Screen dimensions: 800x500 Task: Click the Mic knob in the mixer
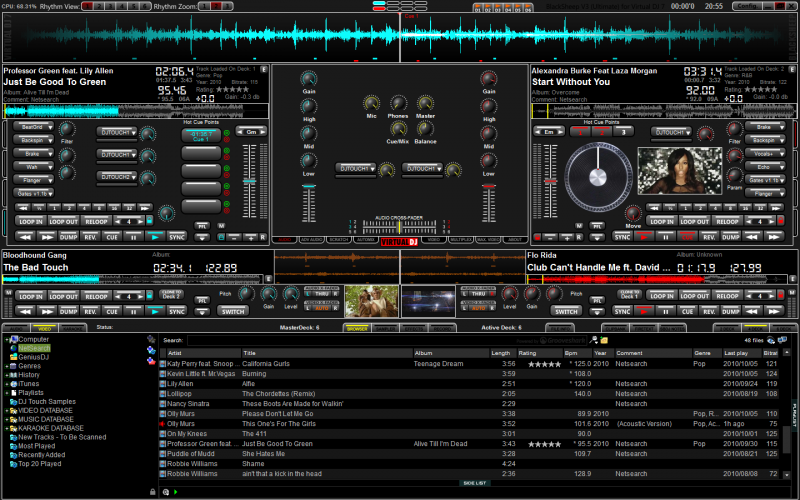371,104
